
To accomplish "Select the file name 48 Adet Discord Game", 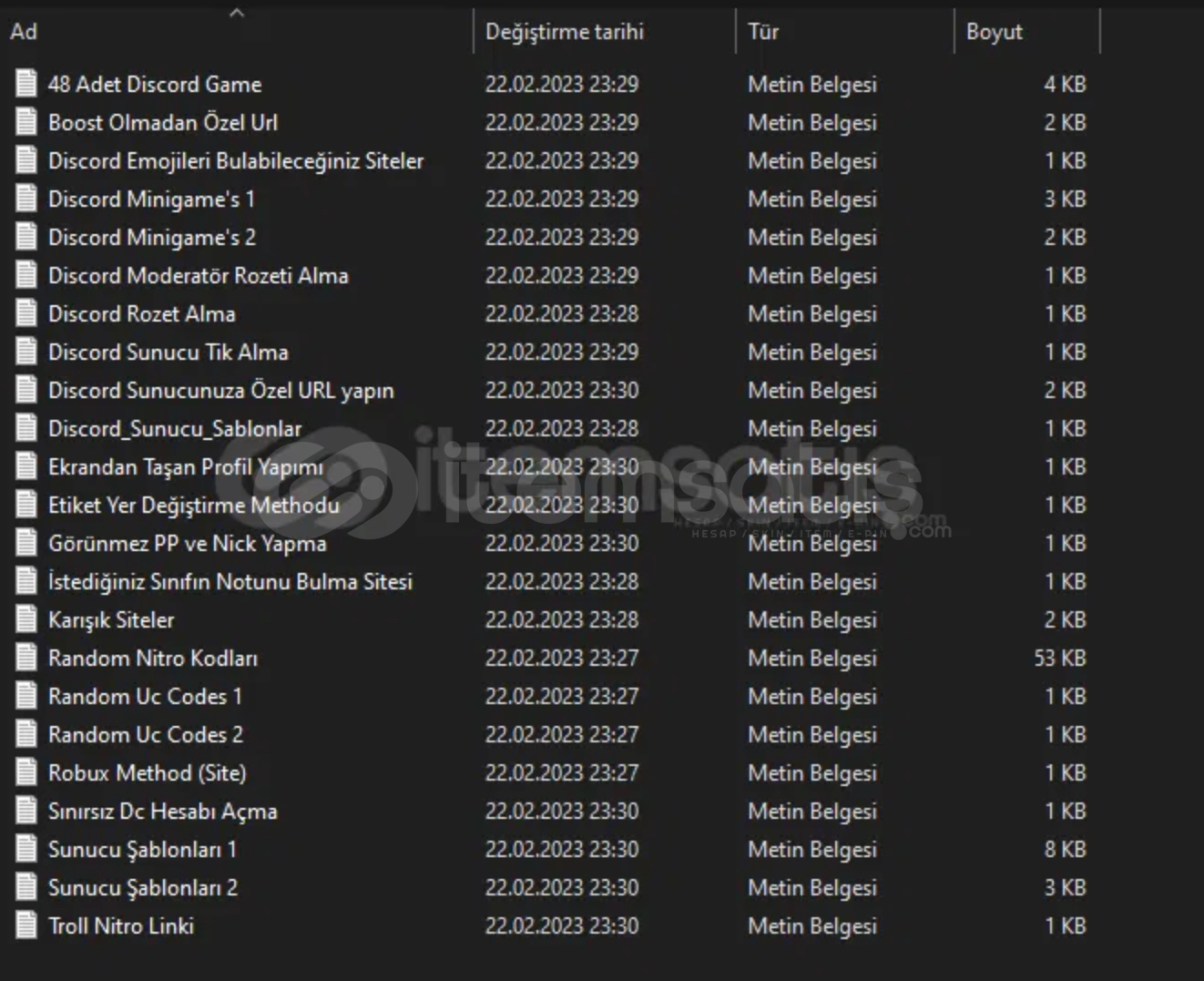I will [155, 84].
